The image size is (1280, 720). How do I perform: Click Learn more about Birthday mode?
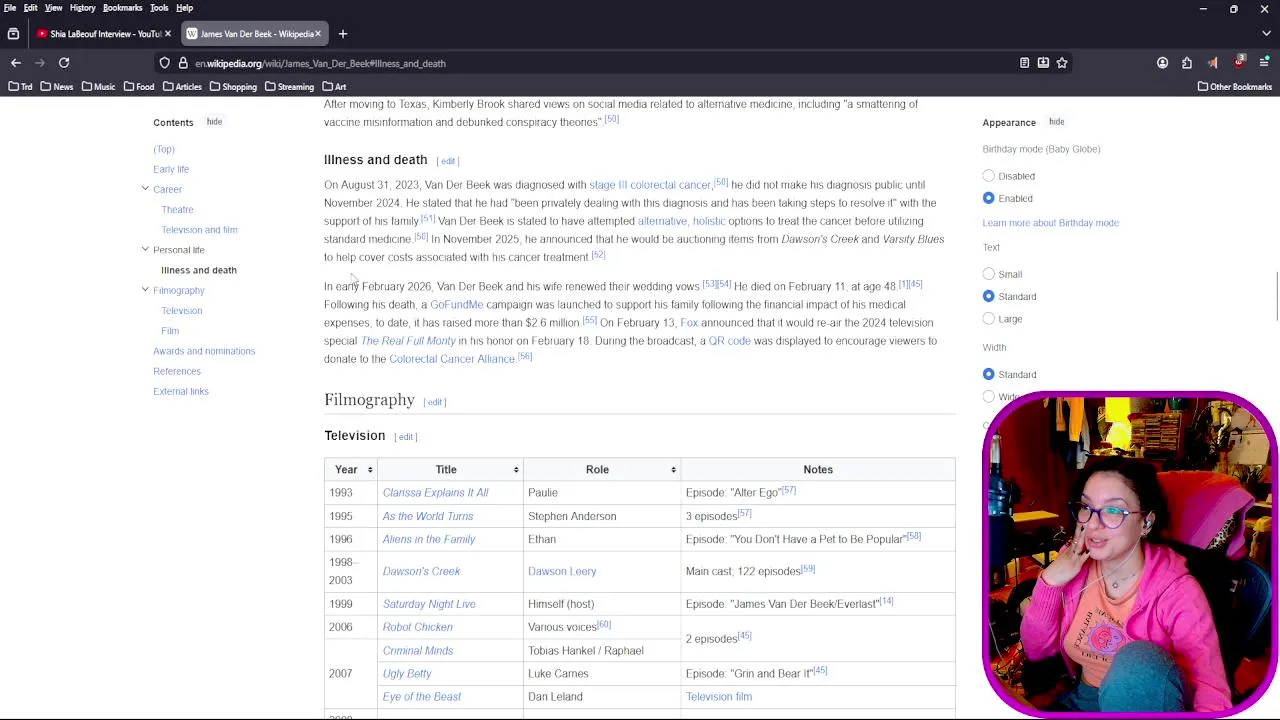tap(1050, 223)
